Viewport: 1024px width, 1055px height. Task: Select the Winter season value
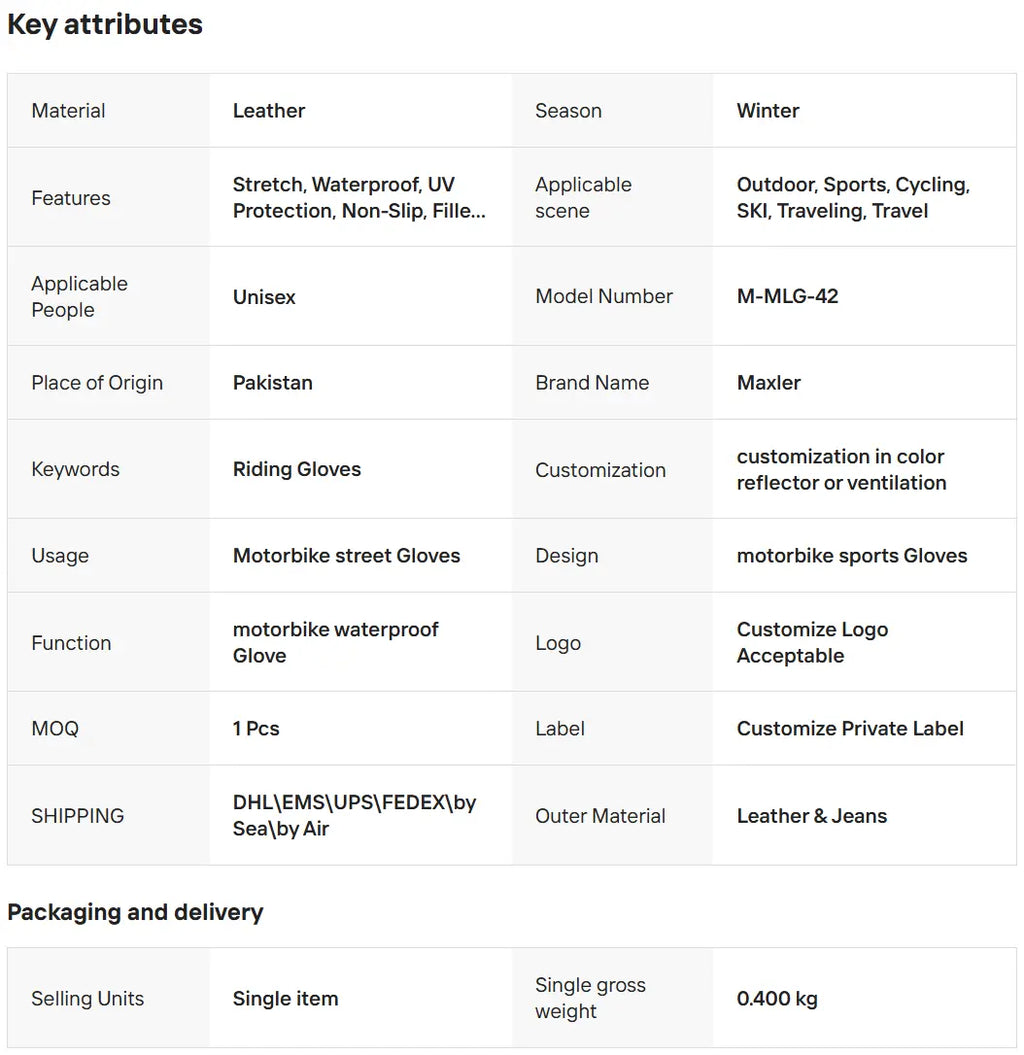coord(768,111)
